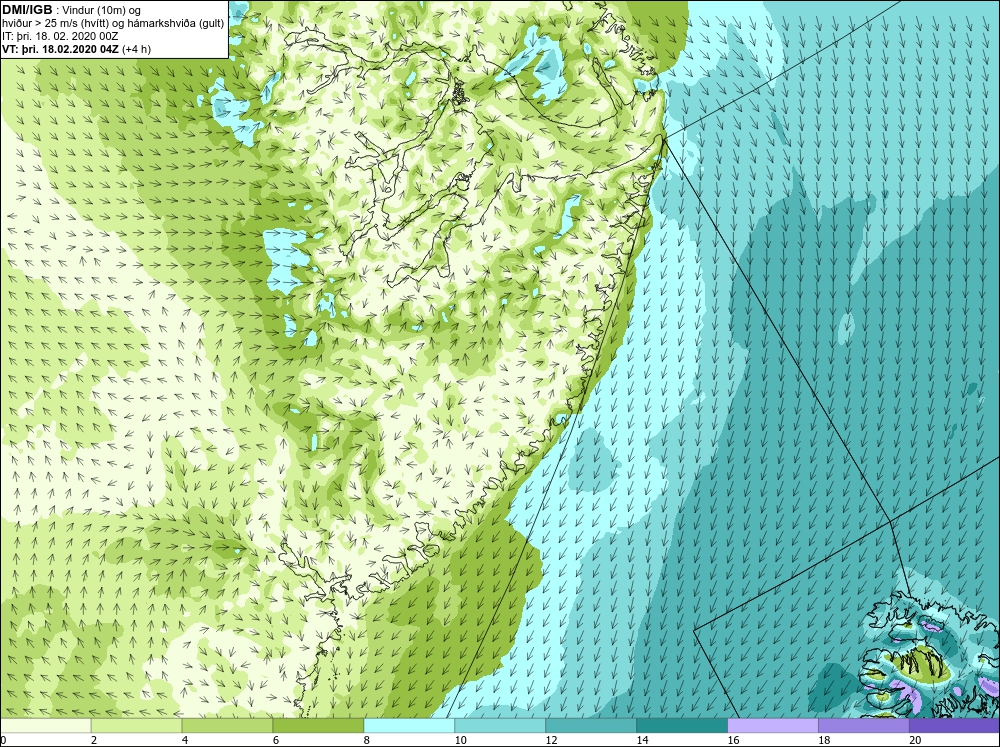This screenshot has width=1000, height=747.
Task: Click the purple 18–20 m/s legend swatch
Action: 864,726
